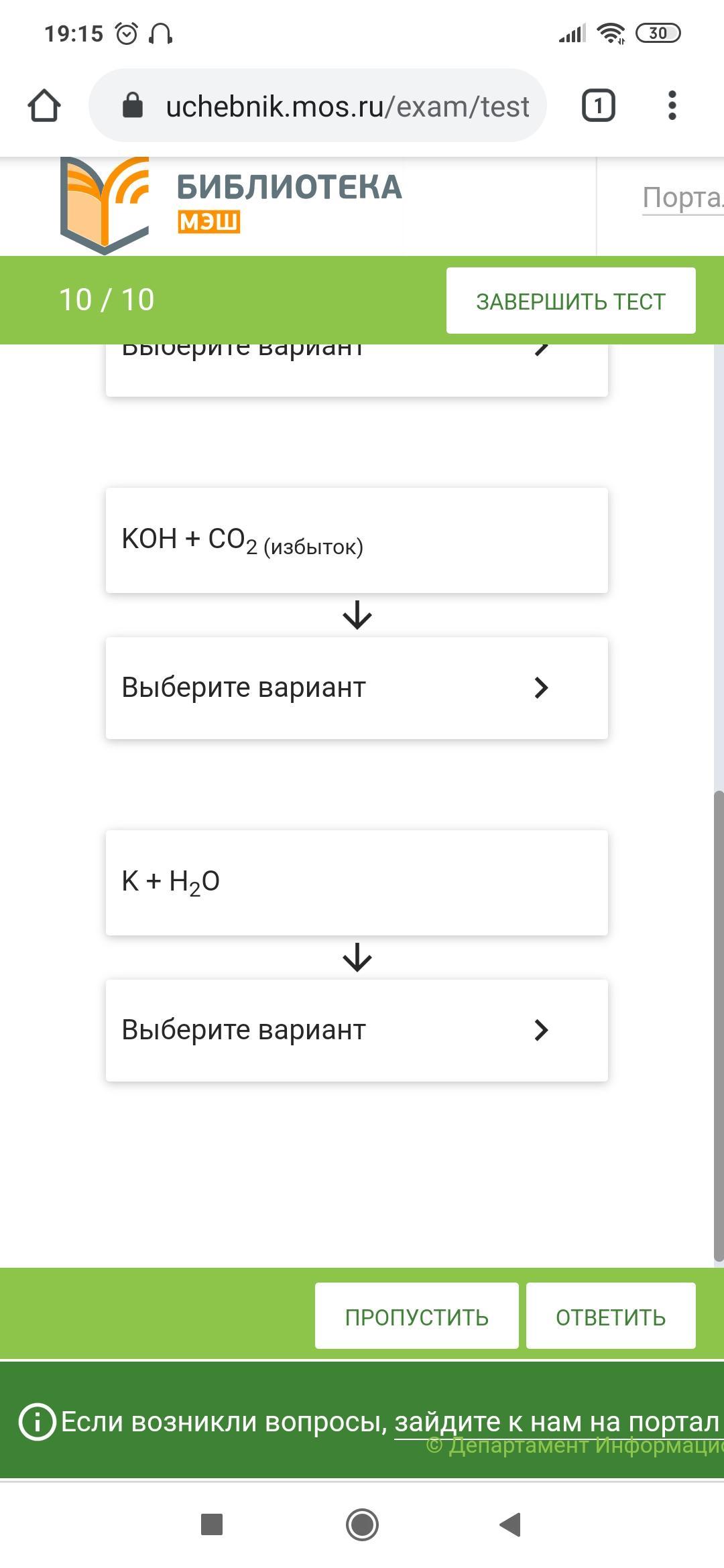The height and width of the screenshot is (1568, 724).
Task: Click the uchebnik.mos.ru address bar
Action: pos(318,105)
